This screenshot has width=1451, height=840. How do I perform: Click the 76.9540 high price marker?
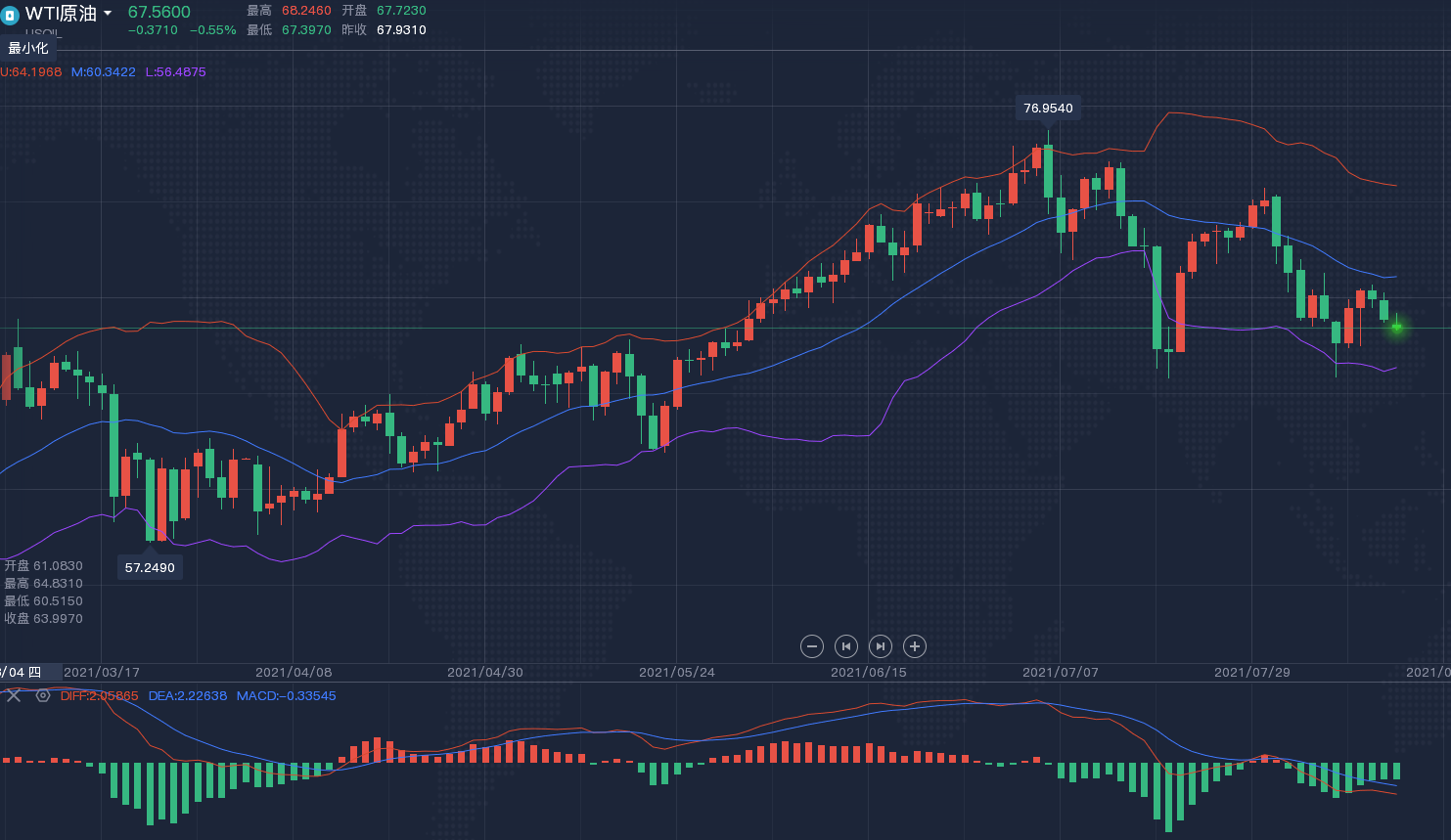coord(1048,109)
